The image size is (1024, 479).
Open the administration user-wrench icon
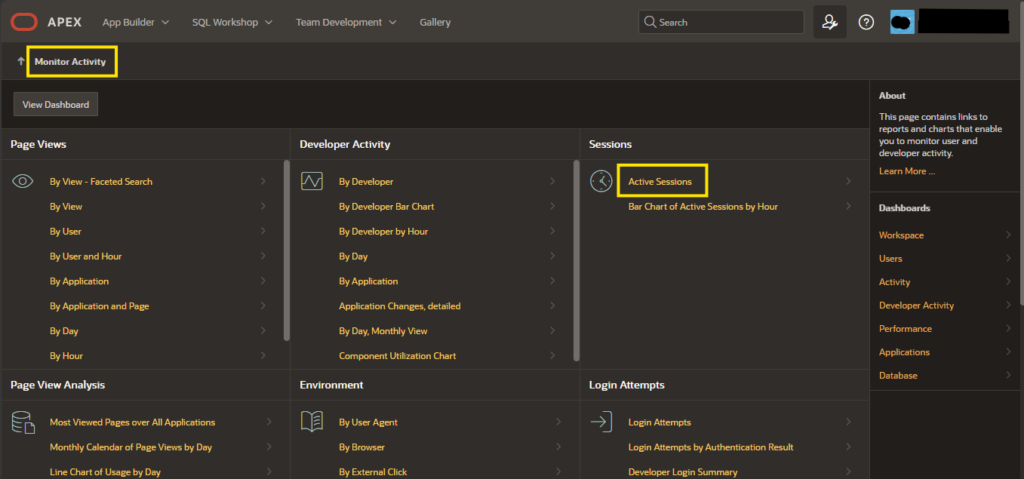click(829, 22)
